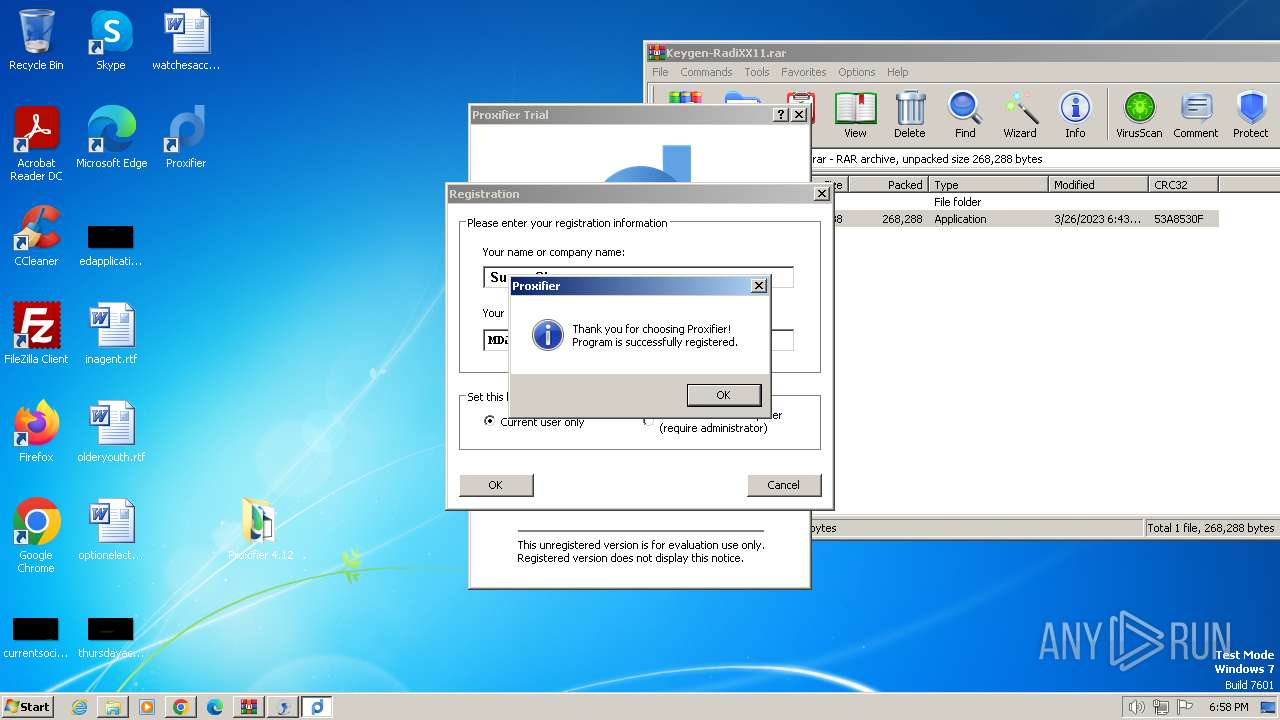Screen dimensions: 1280x720
Task: Select the currentsoci file on desktop
Action: (36, 638)
